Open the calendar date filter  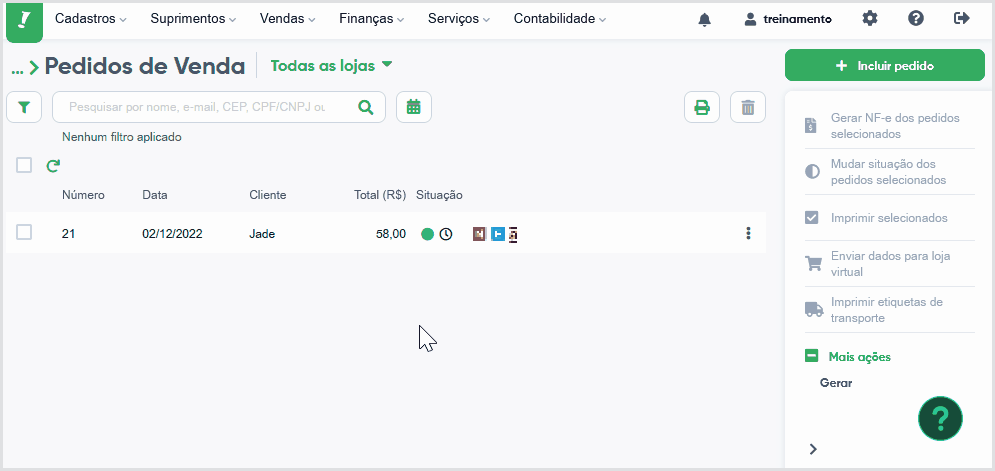pyautogui.click(x=414, y=107)
